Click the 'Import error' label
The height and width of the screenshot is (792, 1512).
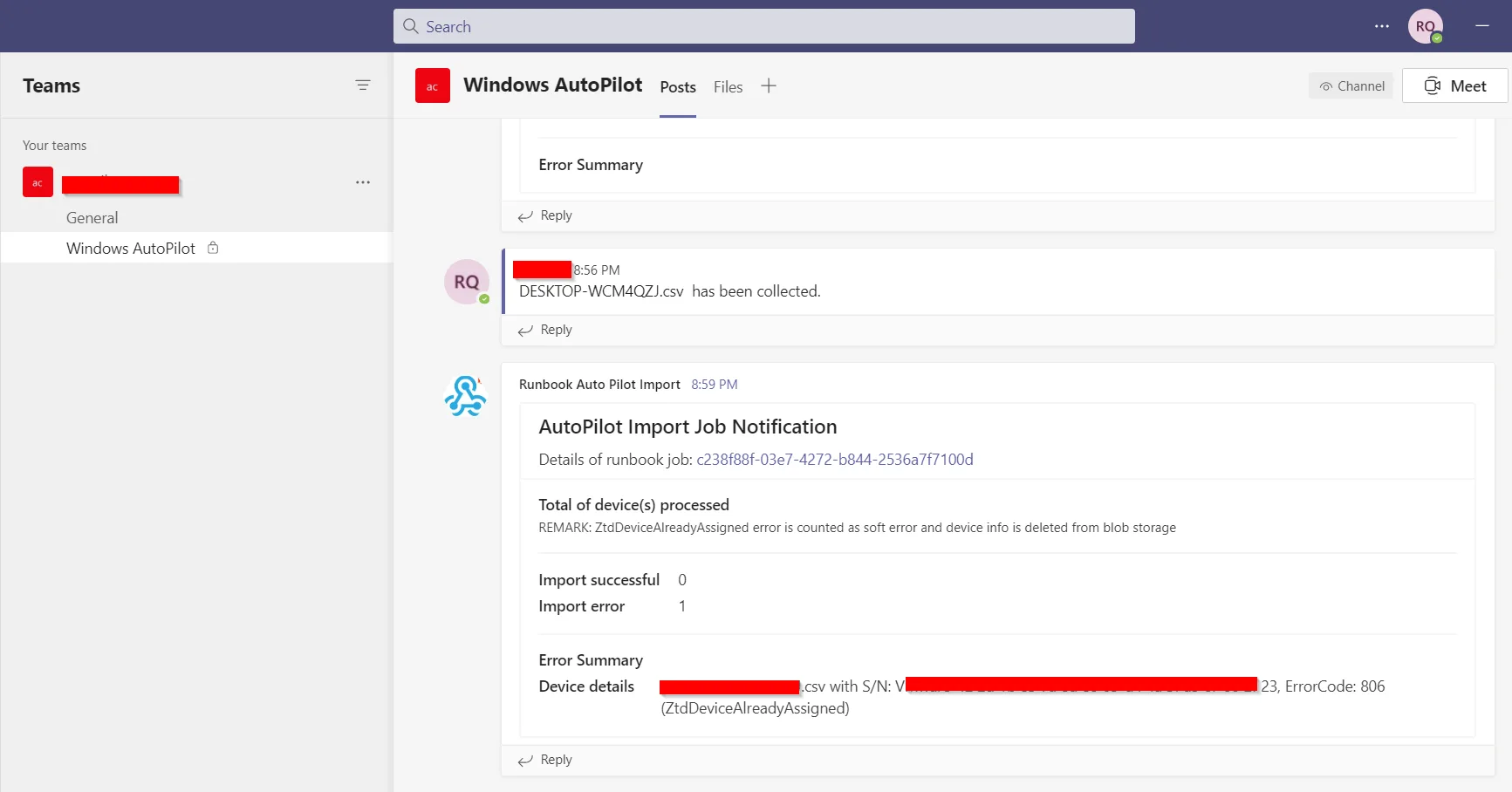[582, 606]
